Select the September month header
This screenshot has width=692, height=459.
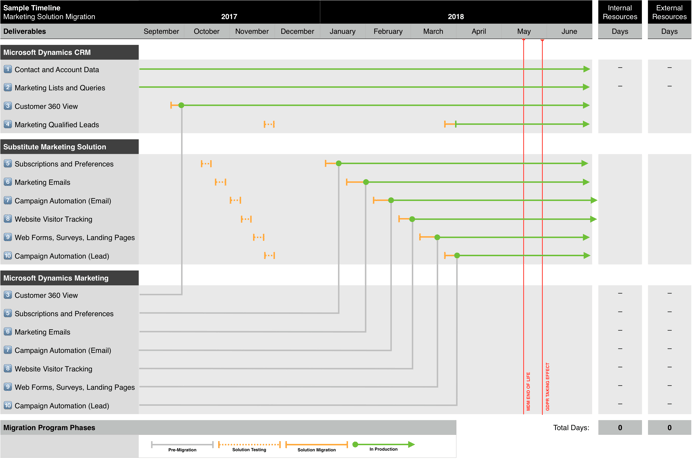[x=161, y=31]
